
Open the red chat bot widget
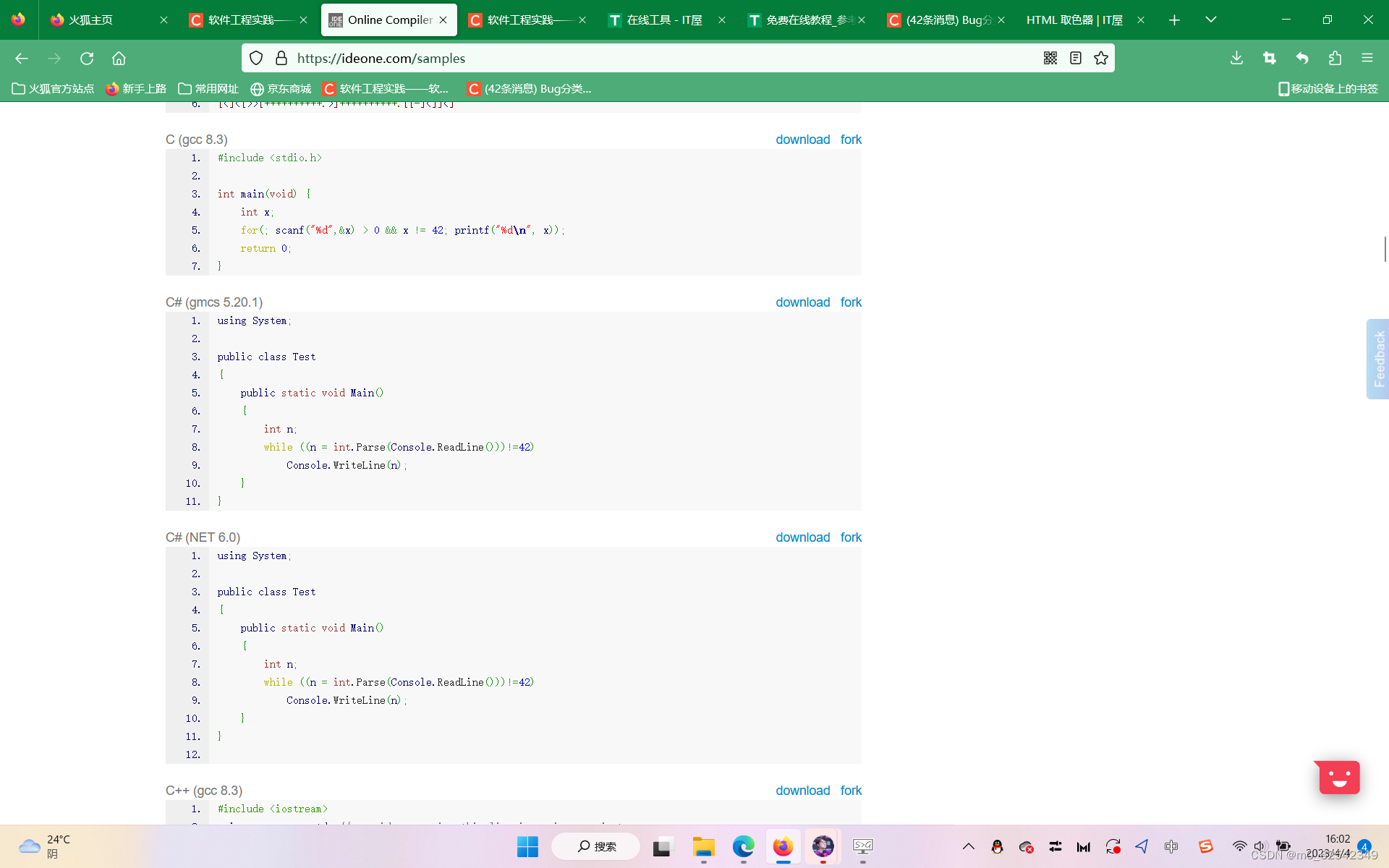(1338, 778)
